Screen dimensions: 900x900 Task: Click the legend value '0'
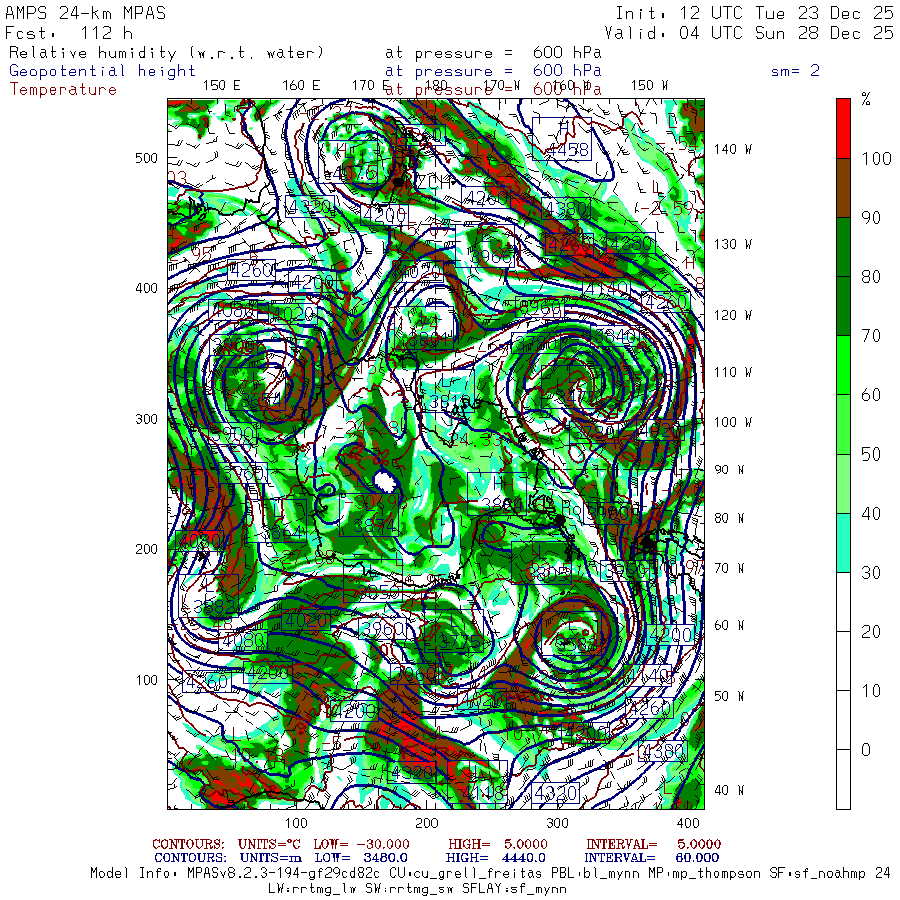pyautogui.click(x=866, y=750)
